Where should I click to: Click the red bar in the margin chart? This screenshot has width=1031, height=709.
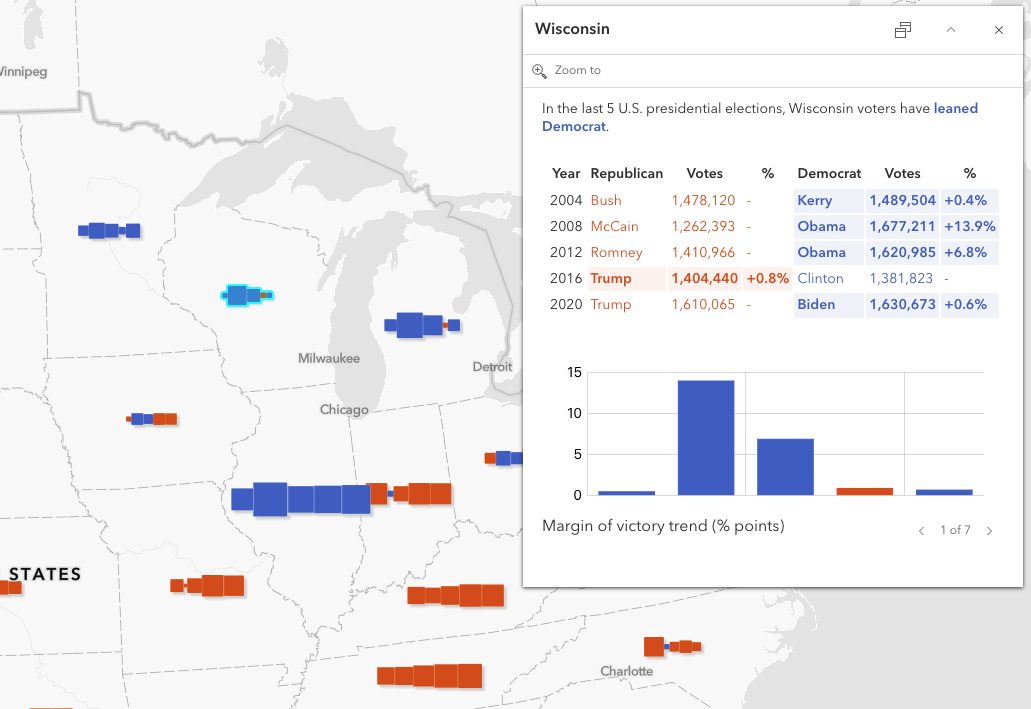tap(865, 490)
